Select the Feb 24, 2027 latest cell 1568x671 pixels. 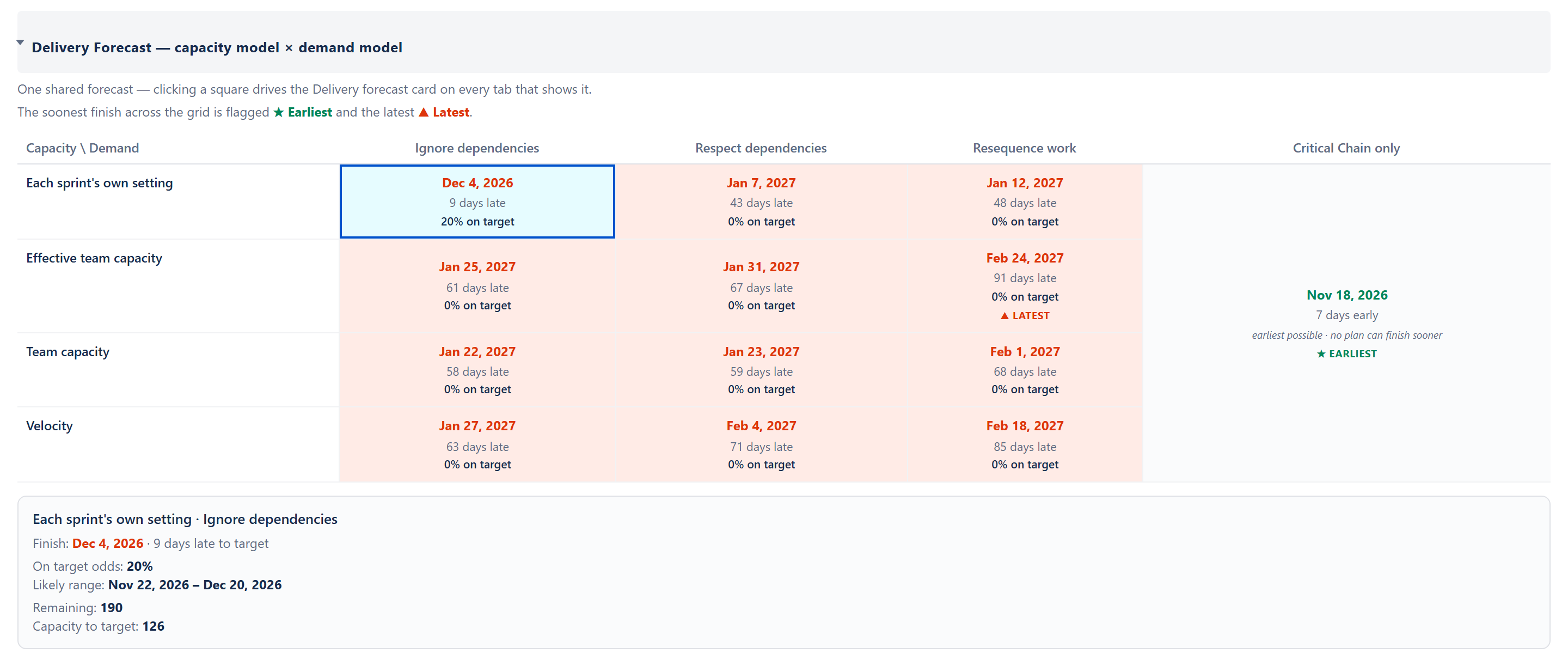1025,285
